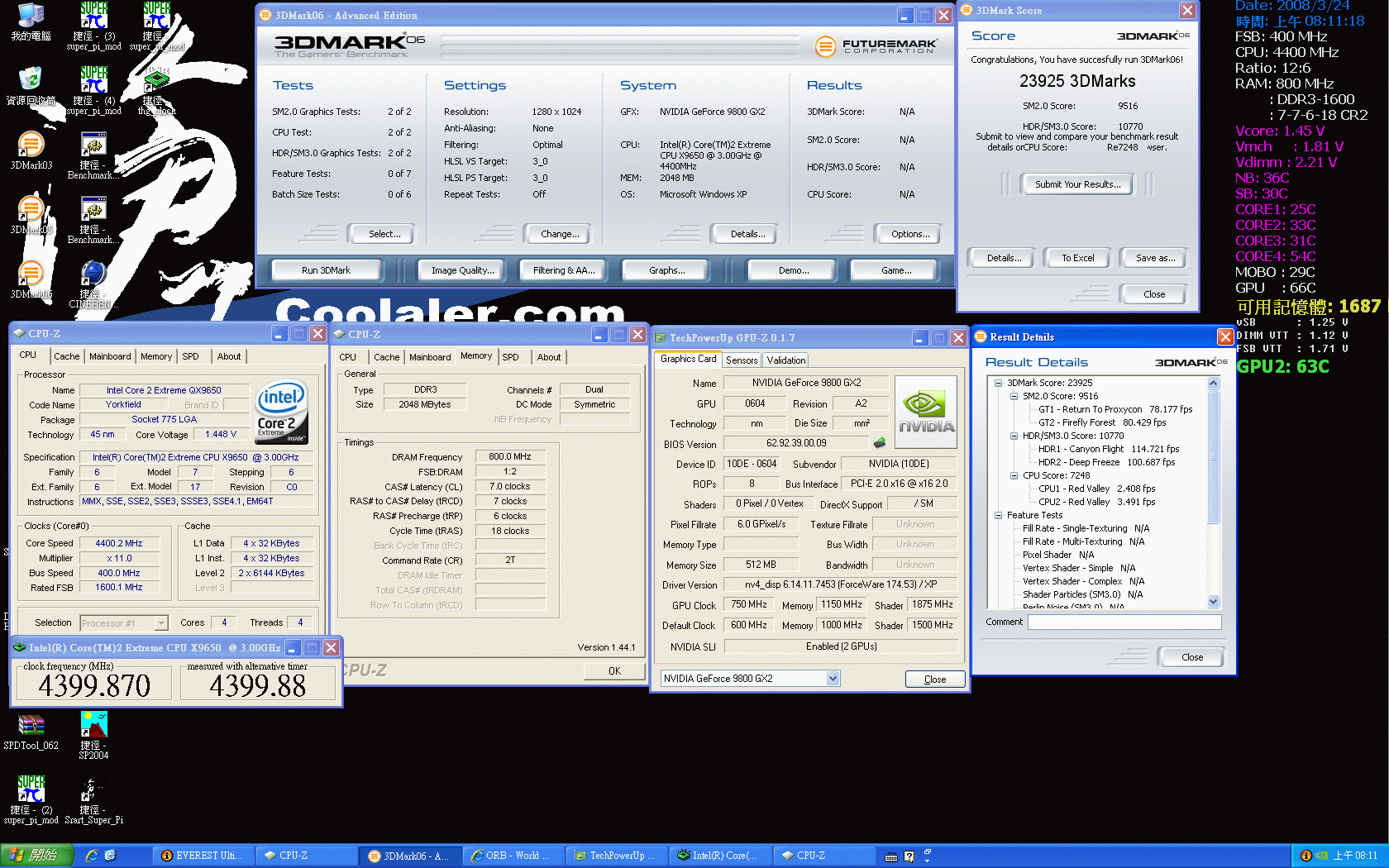Select CPU1 - Red Valley result row

click(1097, 489)
